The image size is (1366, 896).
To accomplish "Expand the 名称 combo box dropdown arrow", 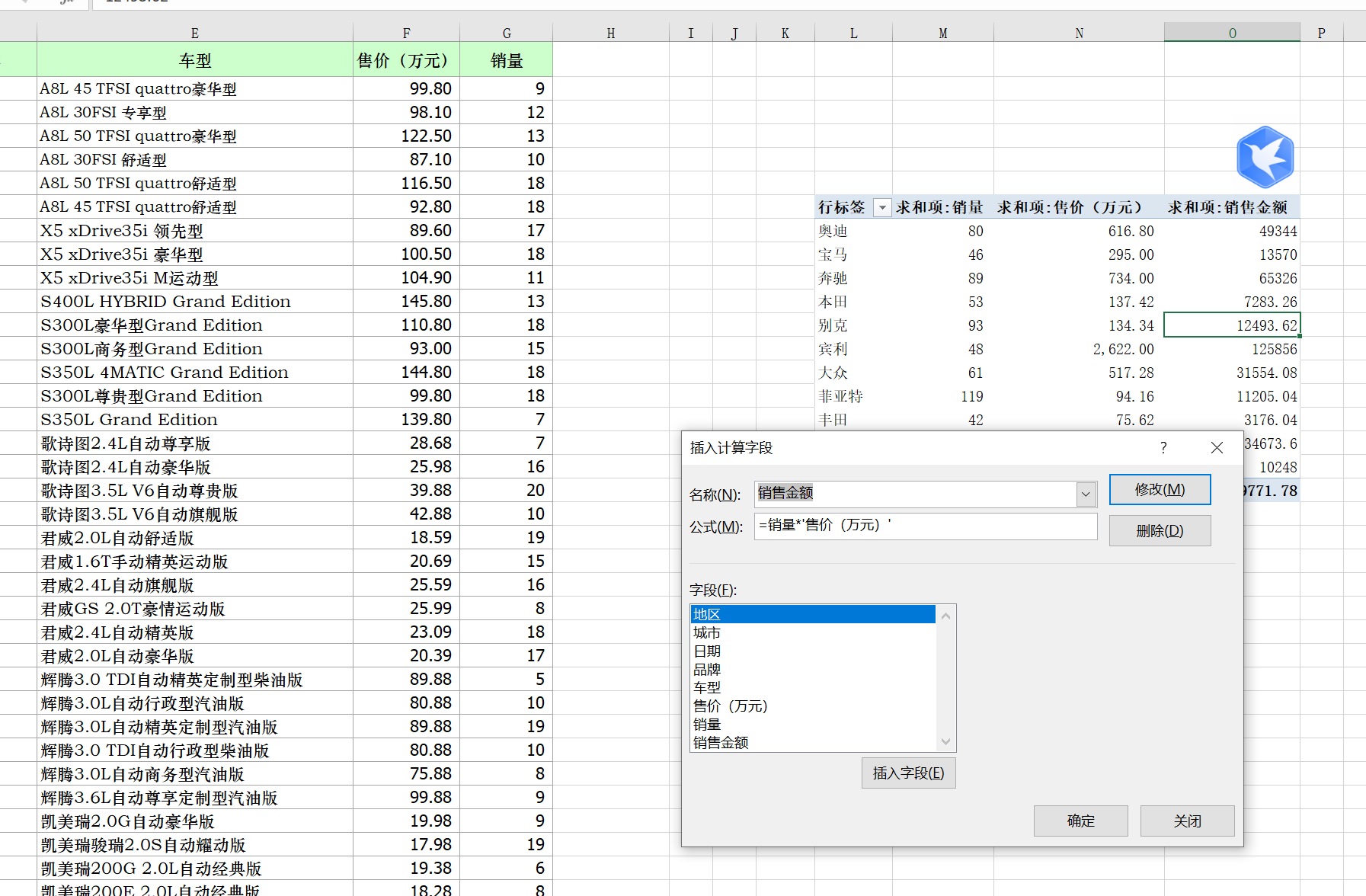I will [1086, 494].
